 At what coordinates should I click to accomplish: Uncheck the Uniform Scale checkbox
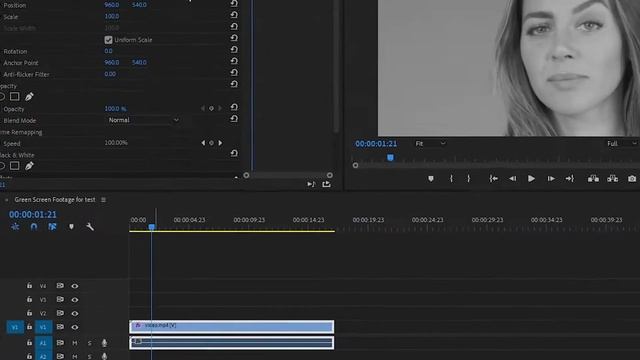pyautogui.click(x=108, y=40)
